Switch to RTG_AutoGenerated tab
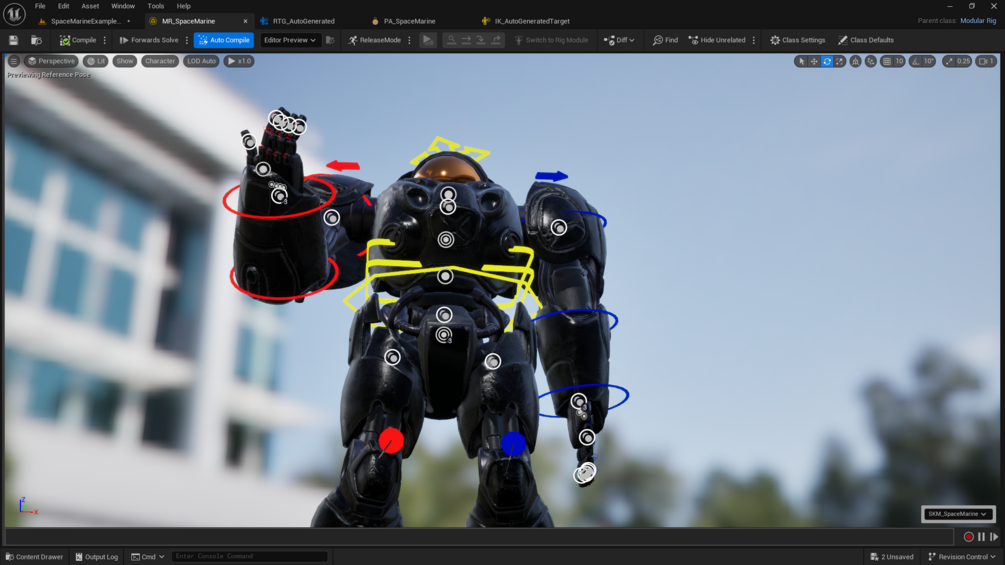 [303, 21]
